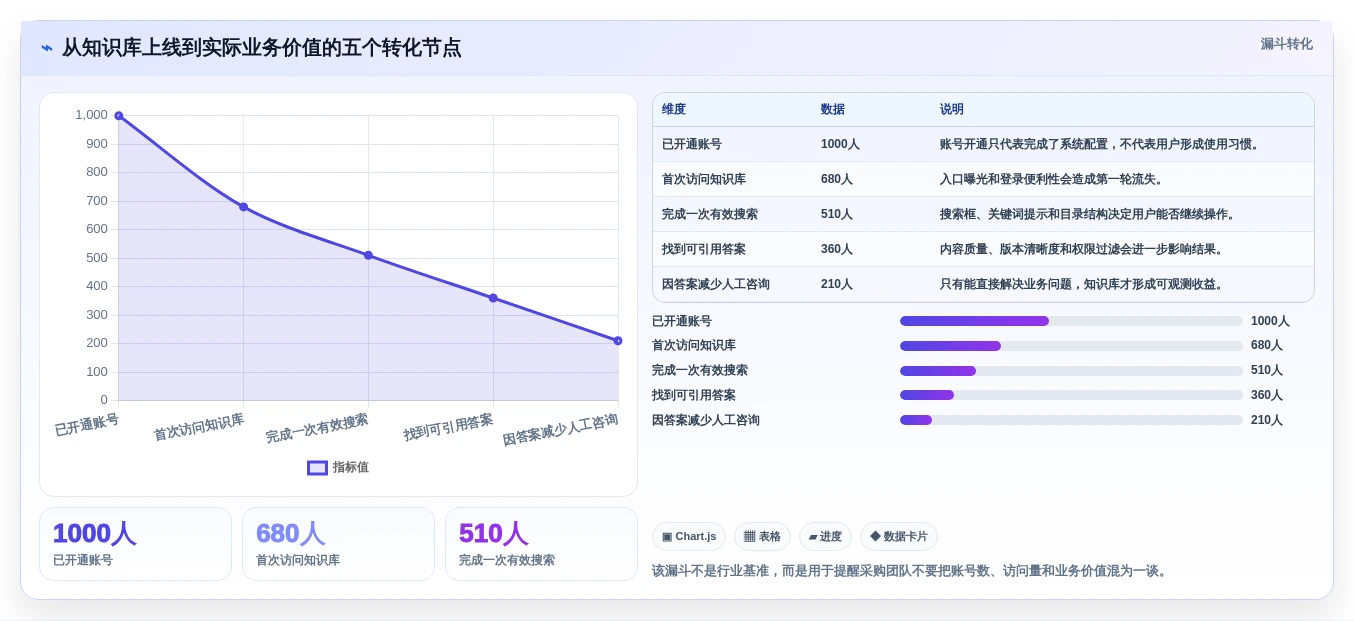
Task: Click the x-axis label 已开通账号
Action: [87, 425]
